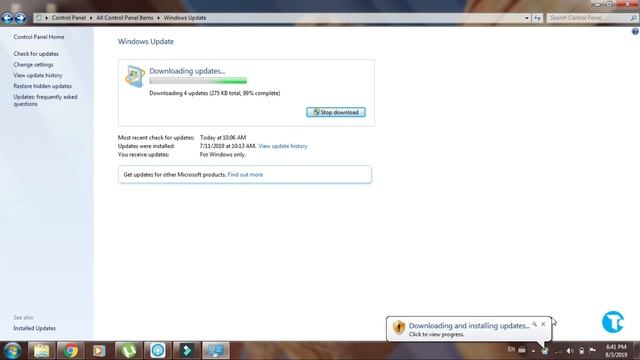
Task: Launch Google Chrome from the taskbar
Action: click(70, 351)
